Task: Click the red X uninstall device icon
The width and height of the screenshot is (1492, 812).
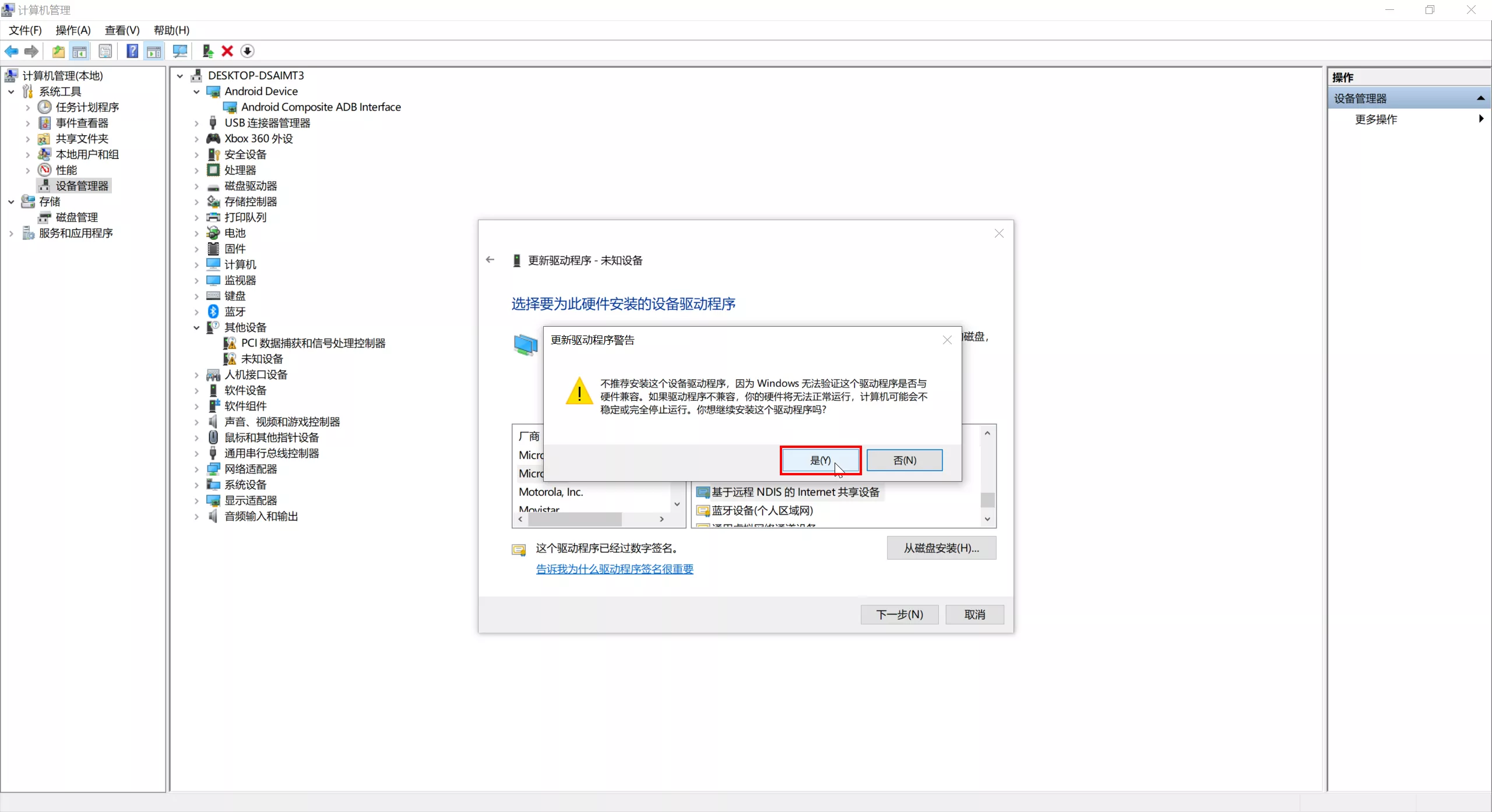Action: tap(227, 51)
